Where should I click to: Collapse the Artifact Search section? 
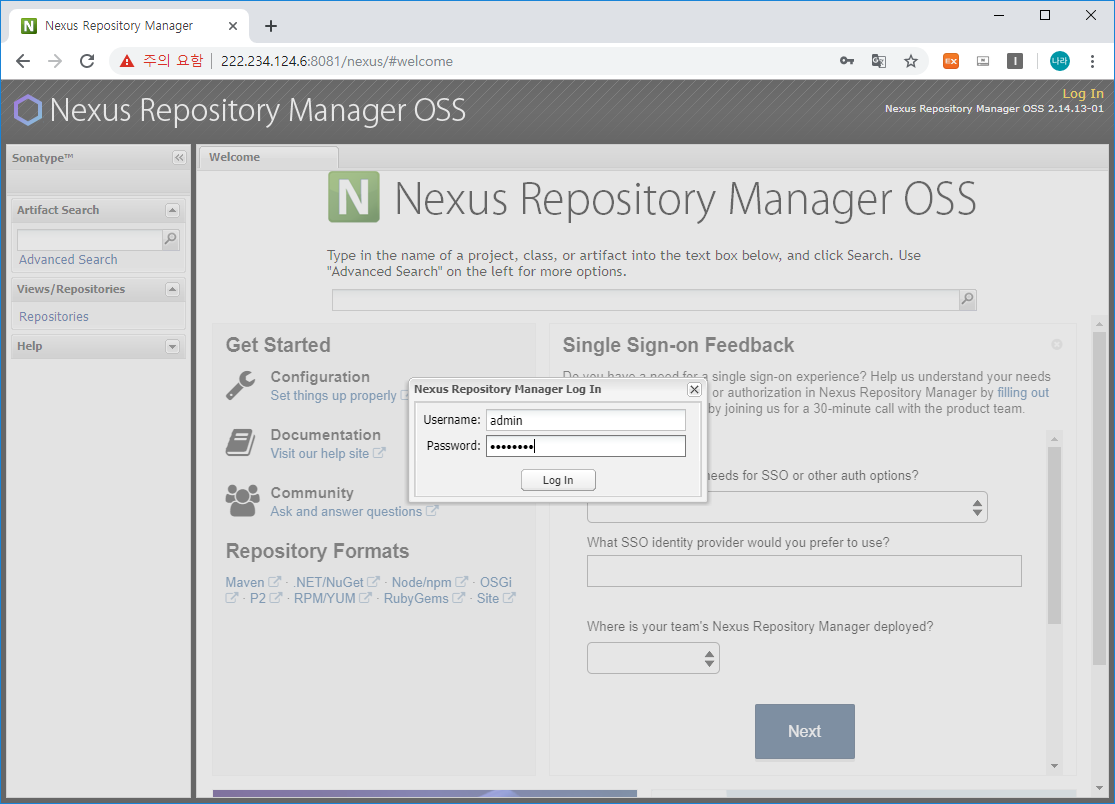[x=172, y=210]
